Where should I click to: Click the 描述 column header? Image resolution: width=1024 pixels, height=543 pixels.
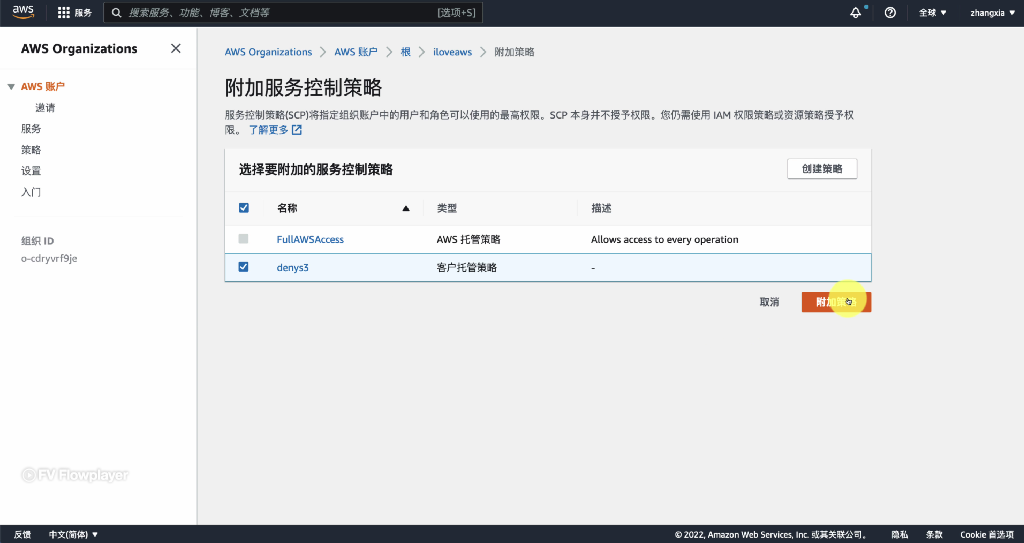(x=601, y=208)
